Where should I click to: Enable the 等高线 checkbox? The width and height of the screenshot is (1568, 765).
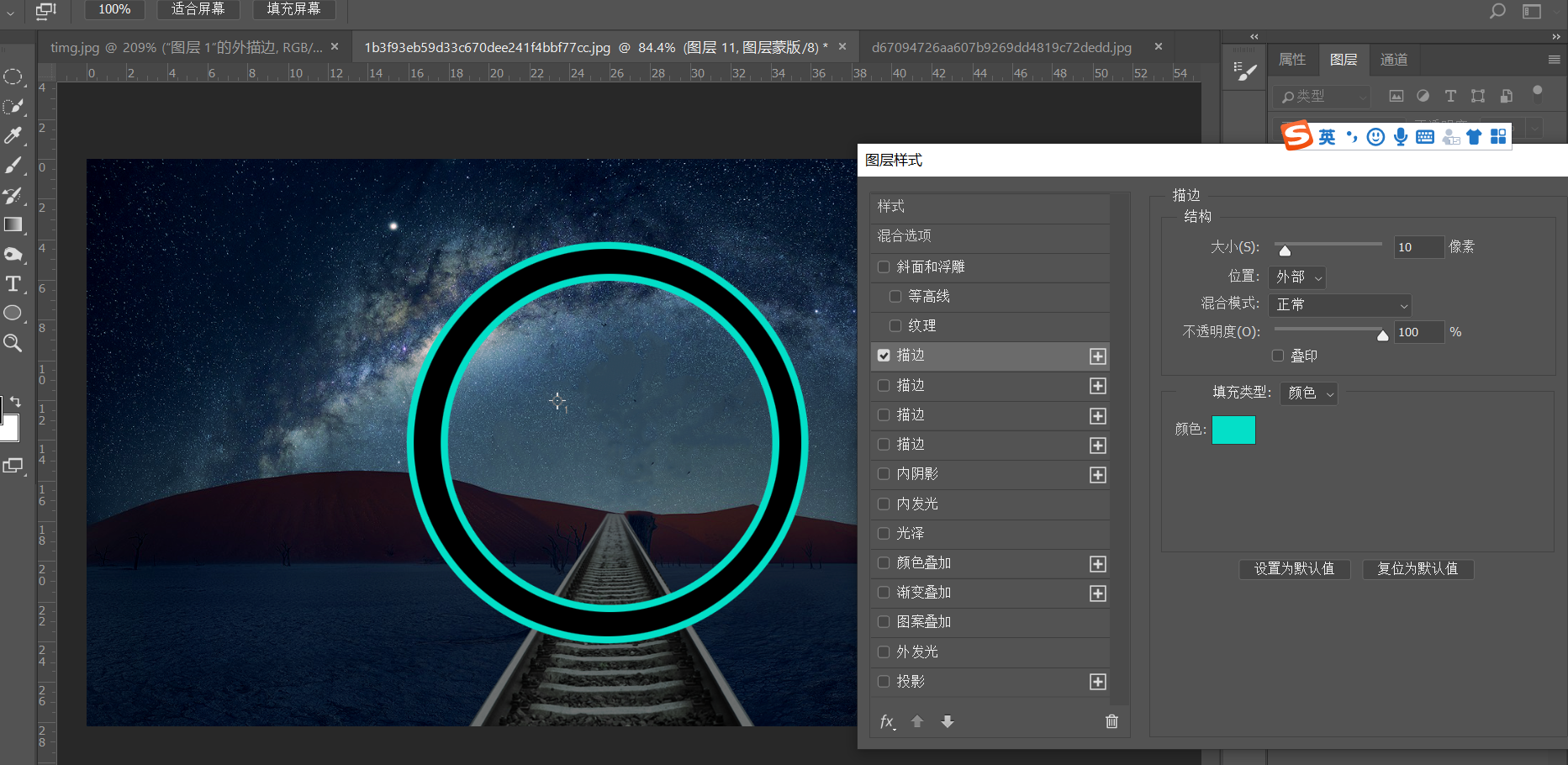895,296
